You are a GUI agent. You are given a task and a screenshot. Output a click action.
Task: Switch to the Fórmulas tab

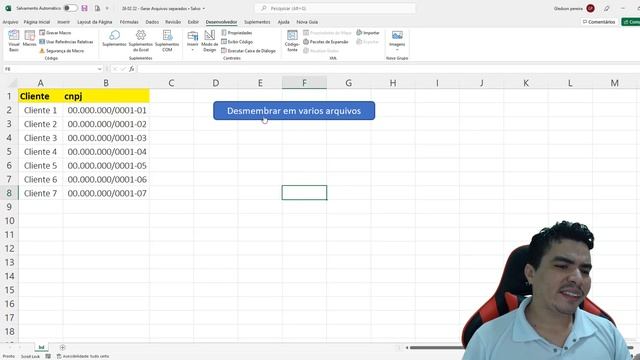(129, 22)
